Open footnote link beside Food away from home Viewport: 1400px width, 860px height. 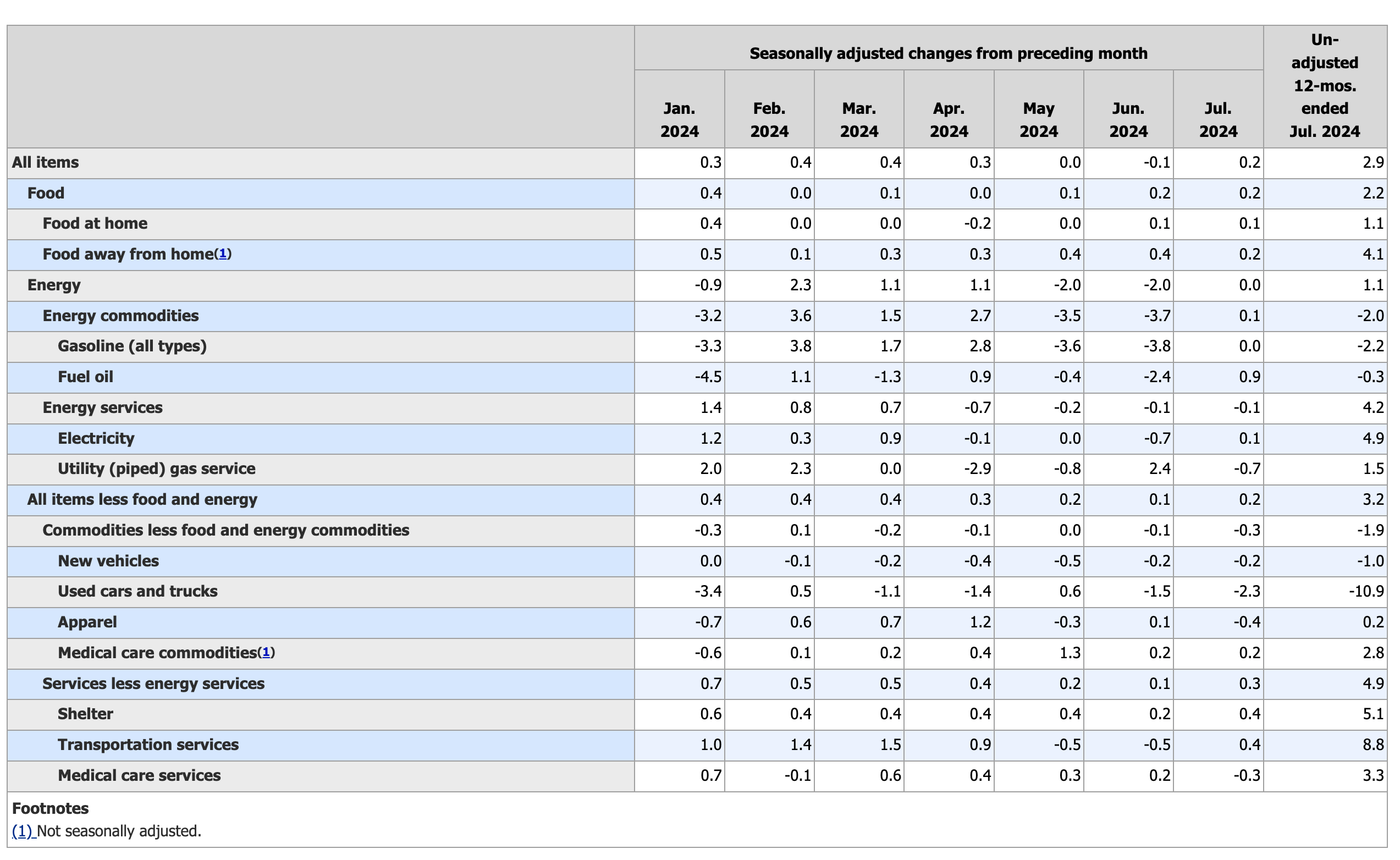click(x=223, y=254)
